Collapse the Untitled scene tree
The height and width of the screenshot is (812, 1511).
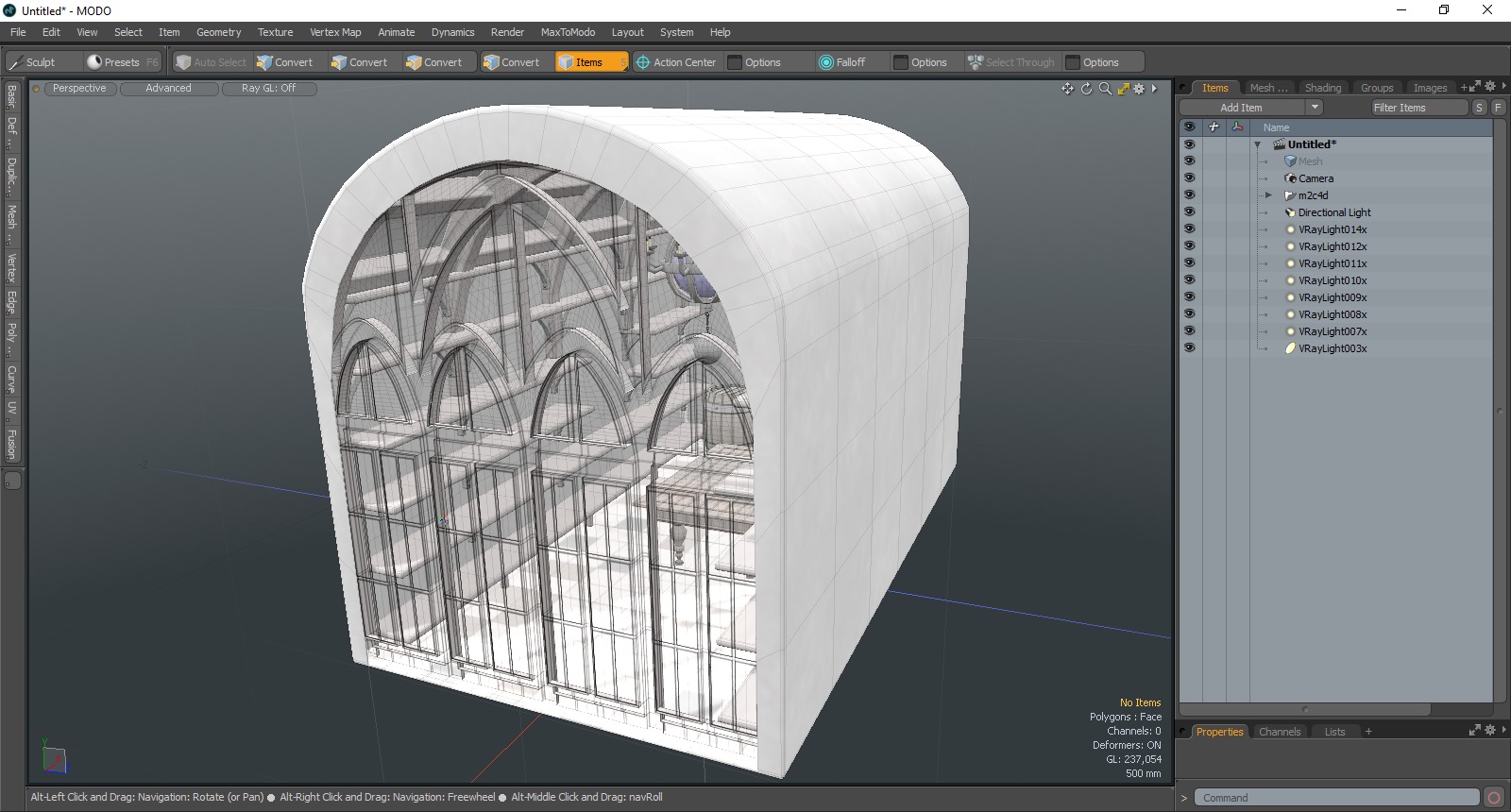point(1258,144)
